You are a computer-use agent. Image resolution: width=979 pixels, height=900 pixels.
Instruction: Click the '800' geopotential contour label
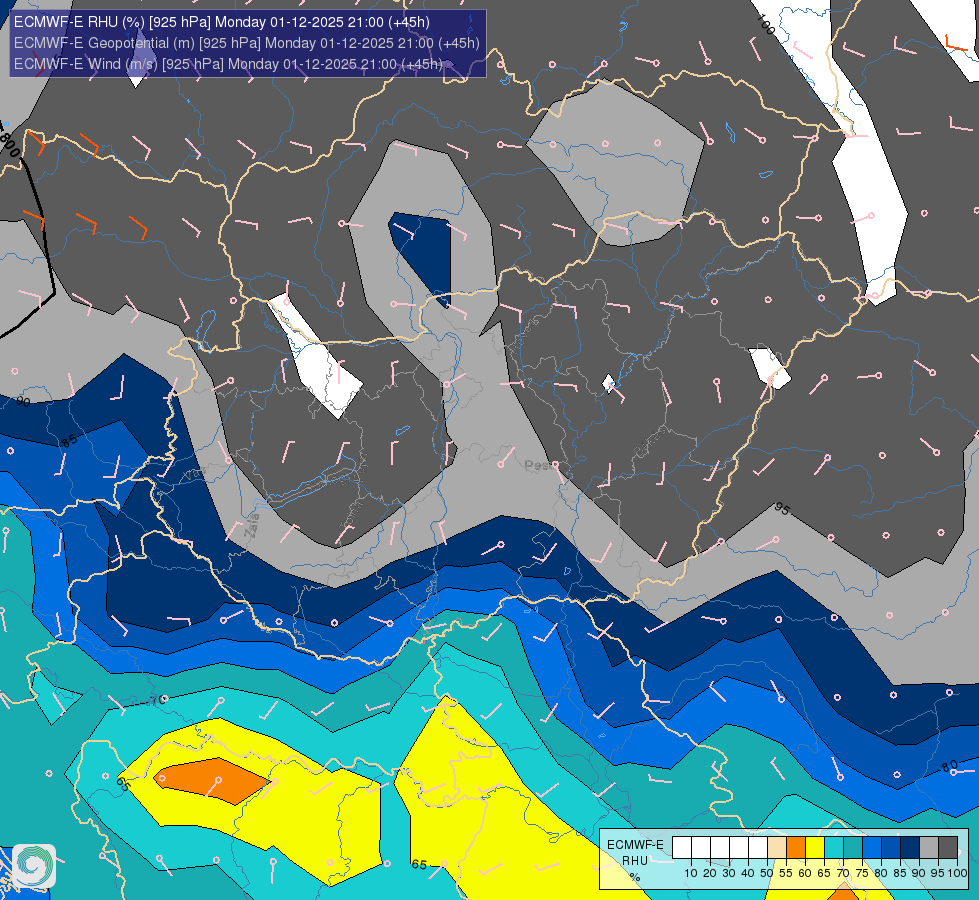coord(10,145)
